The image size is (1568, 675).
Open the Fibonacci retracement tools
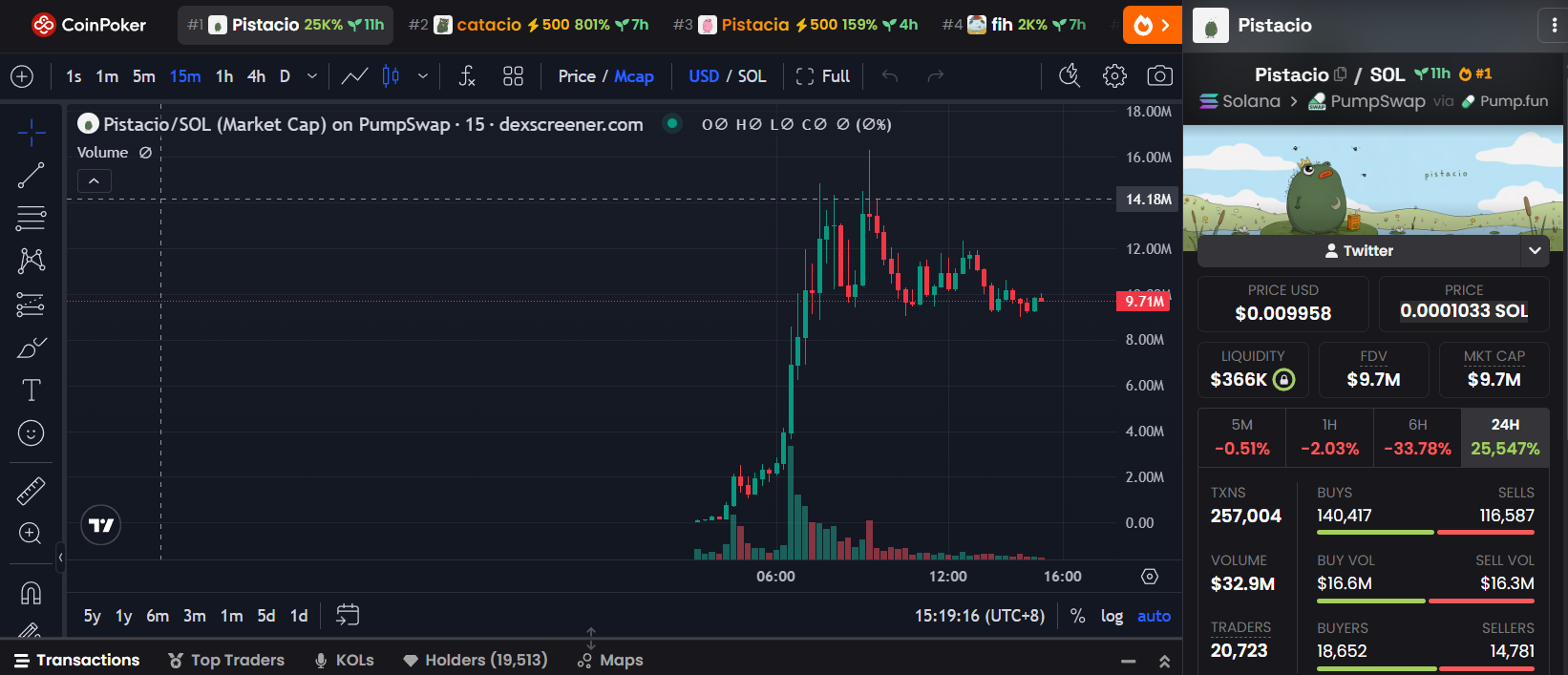[x=31, y=218]
